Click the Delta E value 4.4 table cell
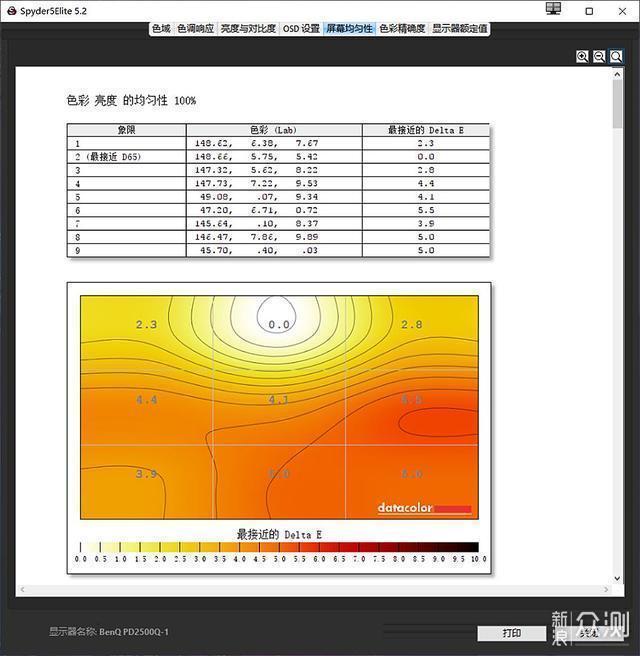Image resolution: width=640 pixels, height=656 pixels. 426,184
